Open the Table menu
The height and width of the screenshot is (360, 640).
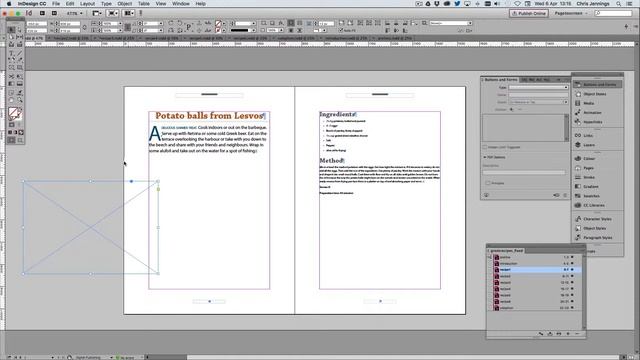(x=144, y=4)
